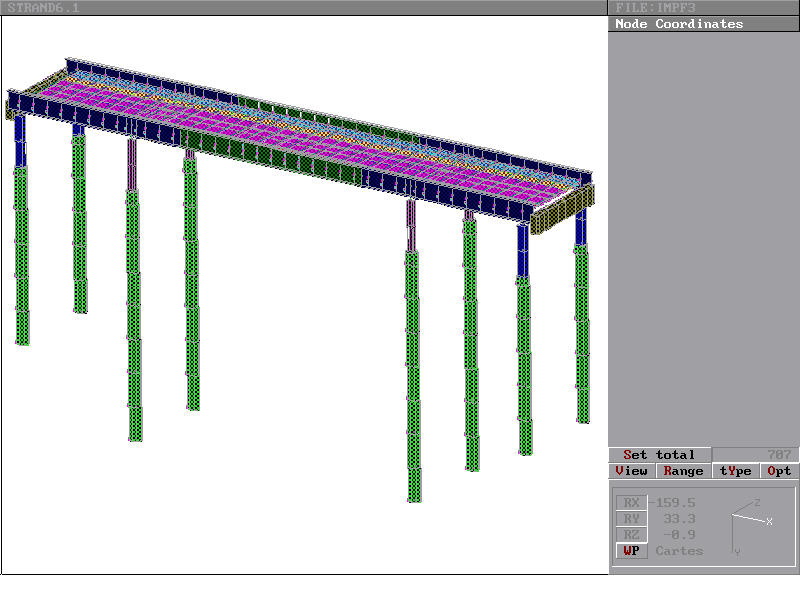Open the tYpe menu
The image size is (800, 600).
click(735, 471)
